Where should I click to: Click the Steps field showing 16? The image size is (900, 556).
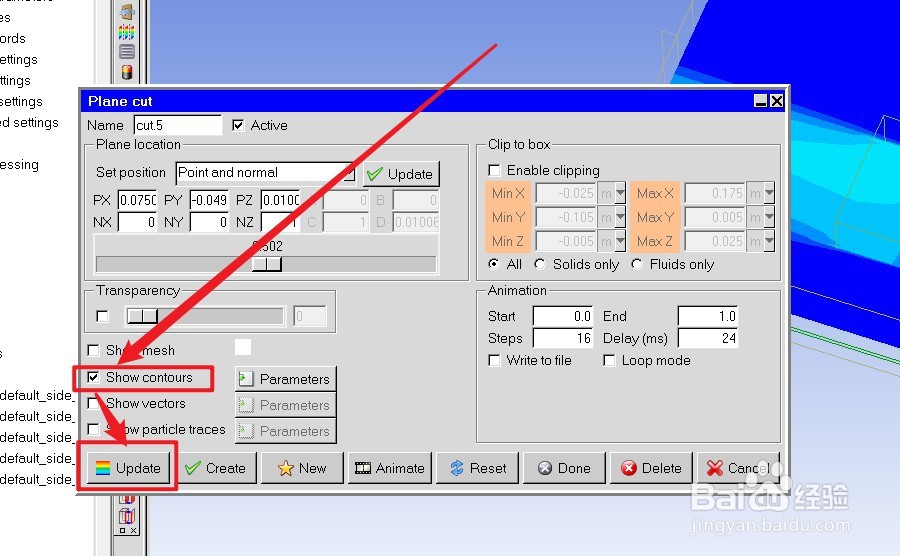click(563, 338)
